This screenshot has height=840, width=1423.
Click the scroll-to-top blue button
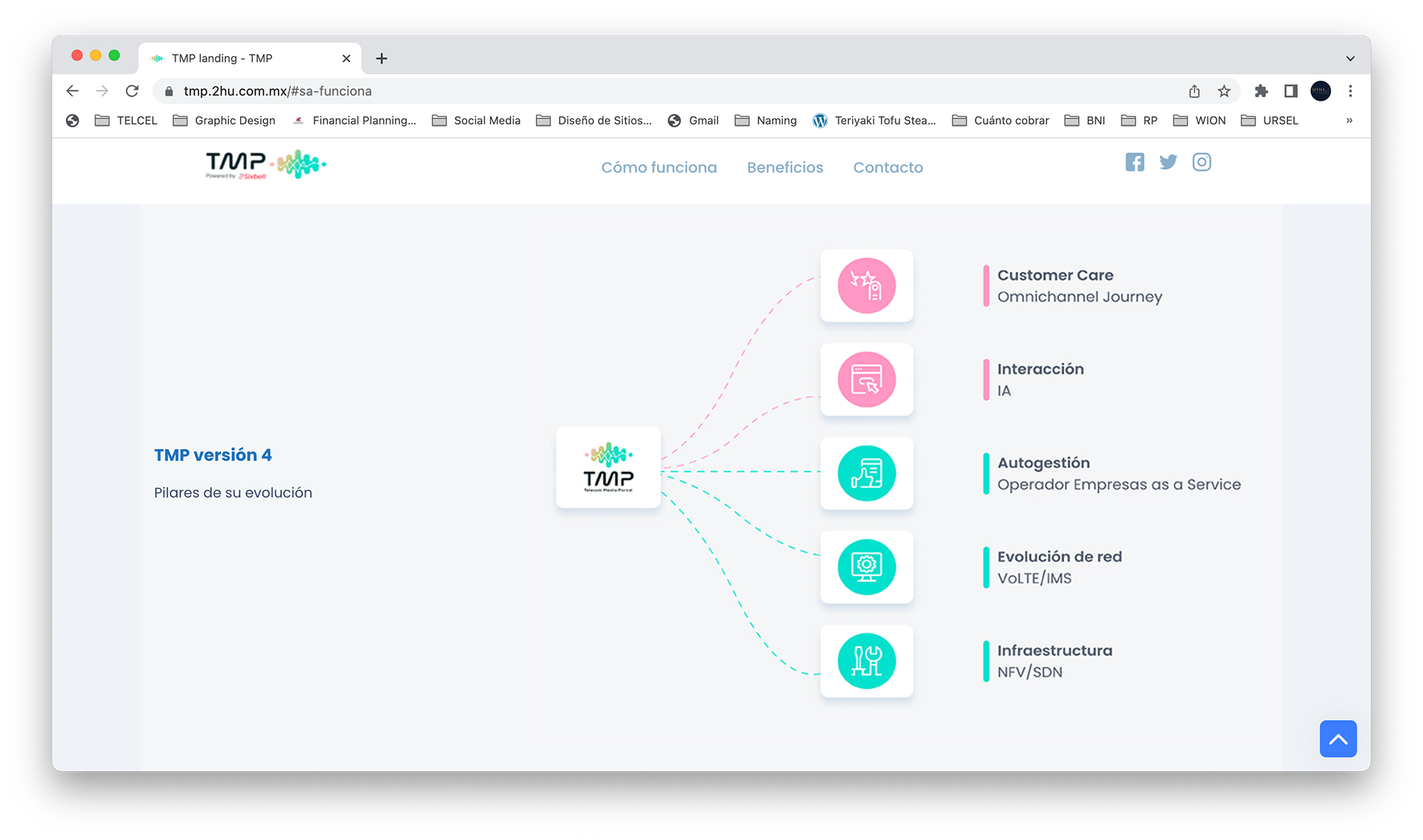pyautogui.click(x=1338, y=739)
